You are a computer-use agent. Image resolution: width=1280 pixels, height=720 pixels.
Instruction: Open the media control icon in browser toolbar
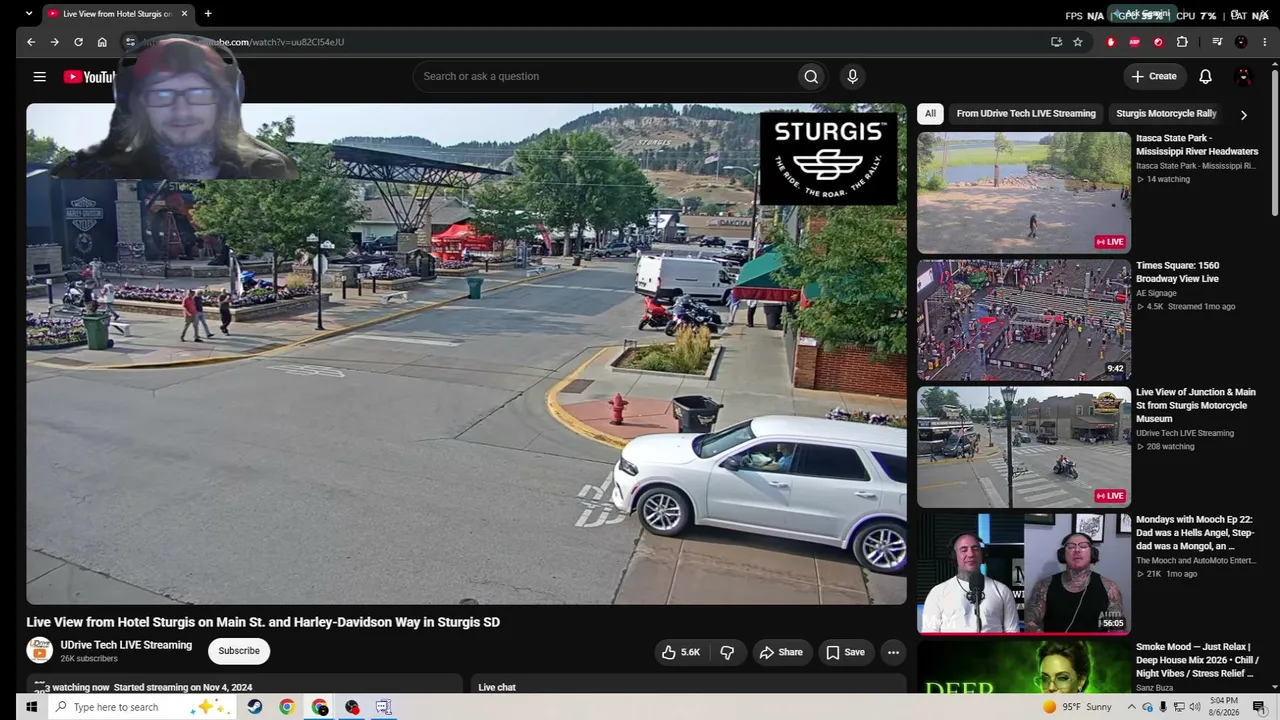[x=1217, y=42]
